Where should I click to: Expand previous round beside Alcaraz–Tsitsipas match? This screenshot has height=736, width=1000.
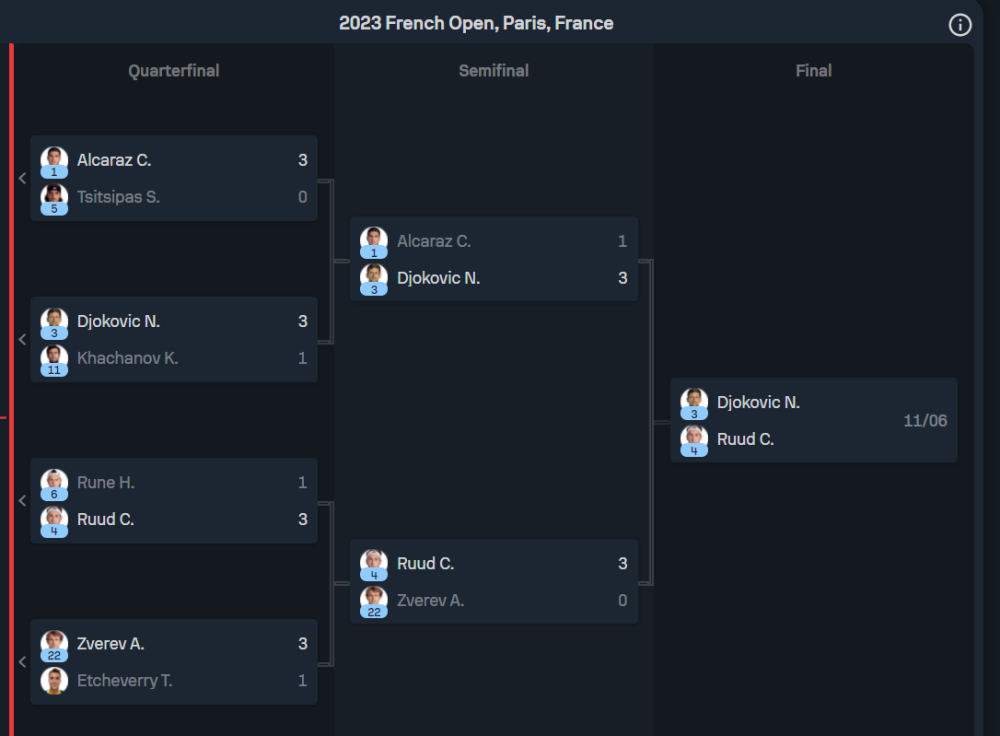click(x=22, y=178)
